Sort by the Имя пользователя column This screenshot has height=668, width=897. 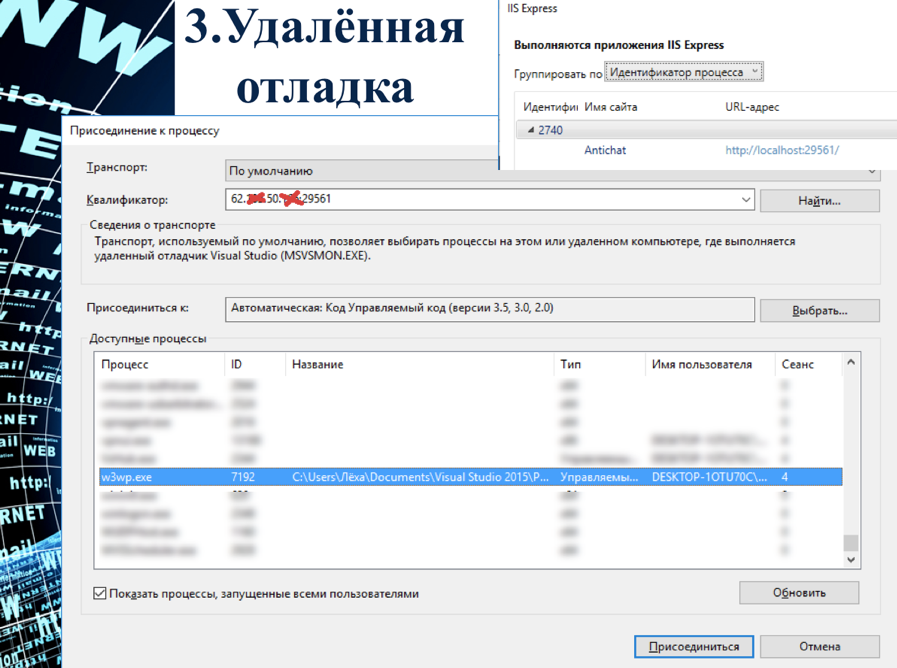pyautogui.click(x=700, y=364)
